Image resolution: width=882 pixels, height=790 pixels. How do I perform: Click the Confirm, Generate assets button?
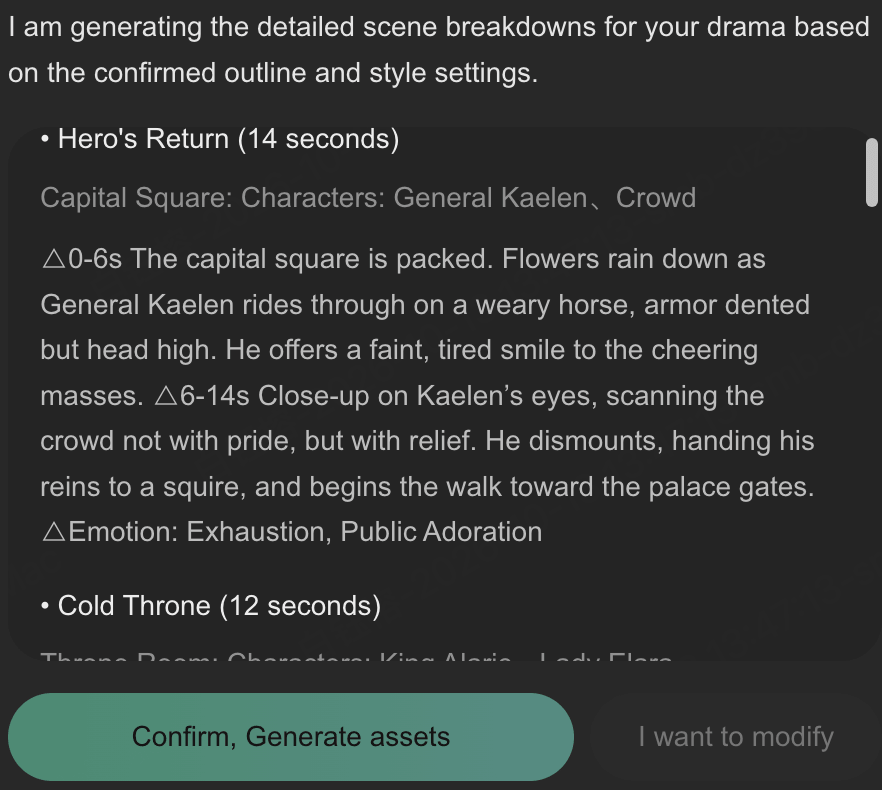(x=291, y=737)
